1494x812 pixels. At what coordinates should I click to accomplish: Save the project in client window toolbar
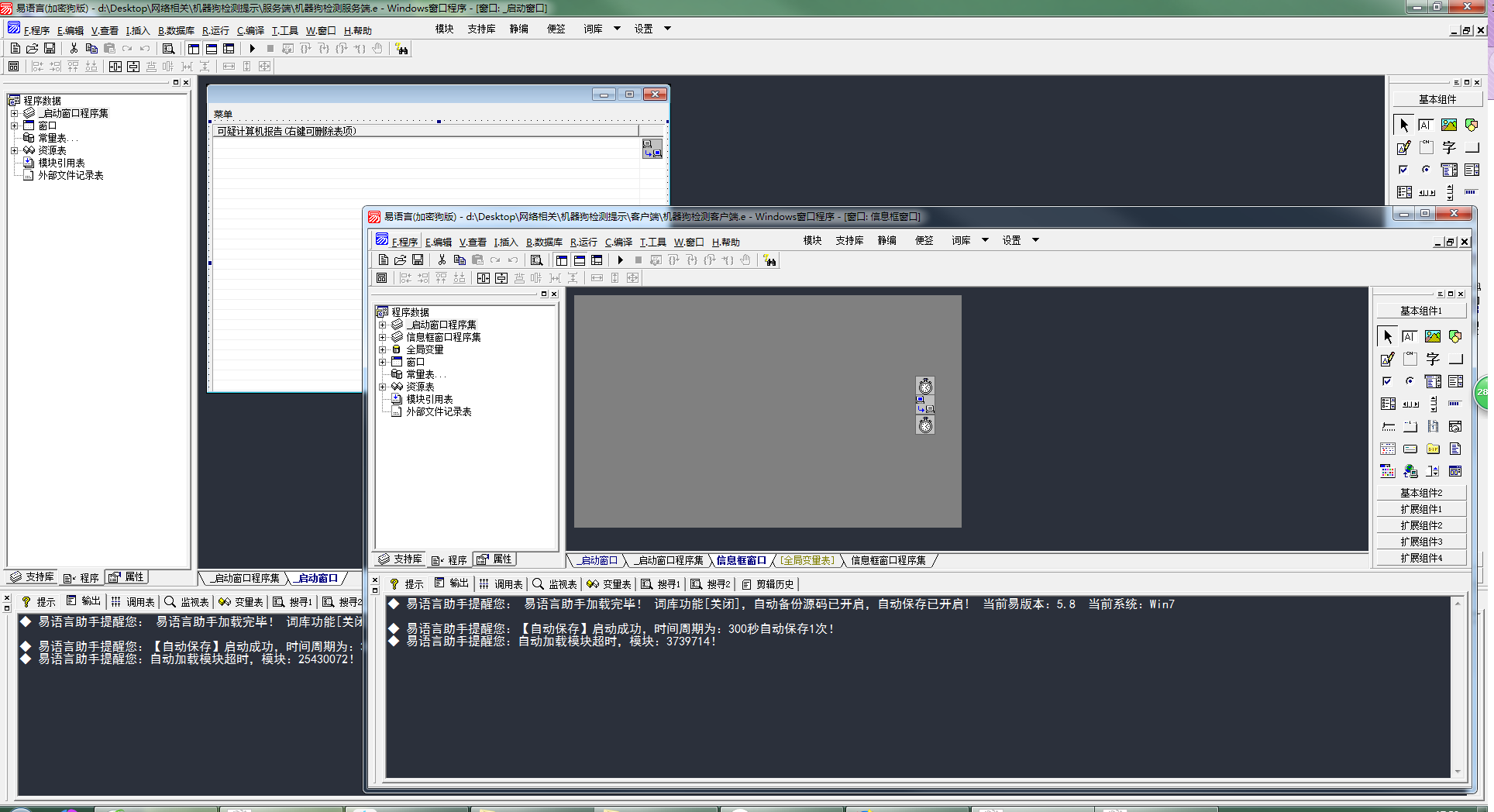pos(418,260)
